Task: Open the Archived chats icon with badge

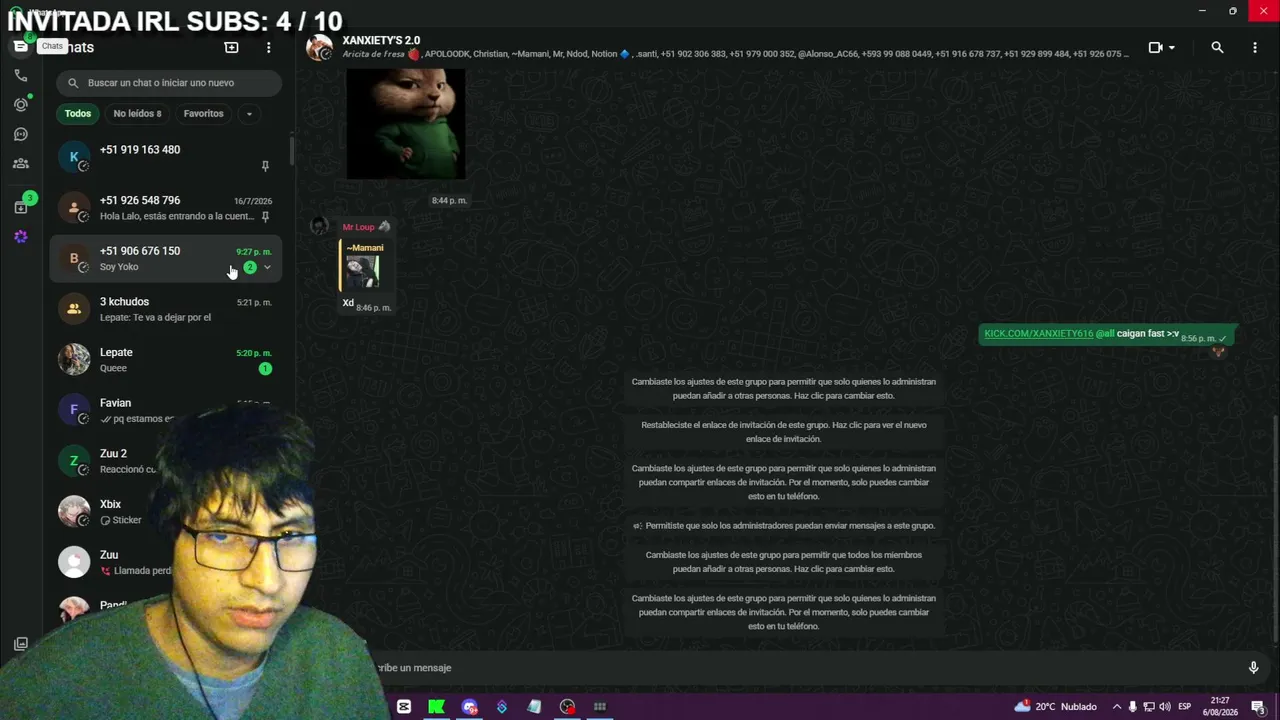Action: tap(20, 207)
